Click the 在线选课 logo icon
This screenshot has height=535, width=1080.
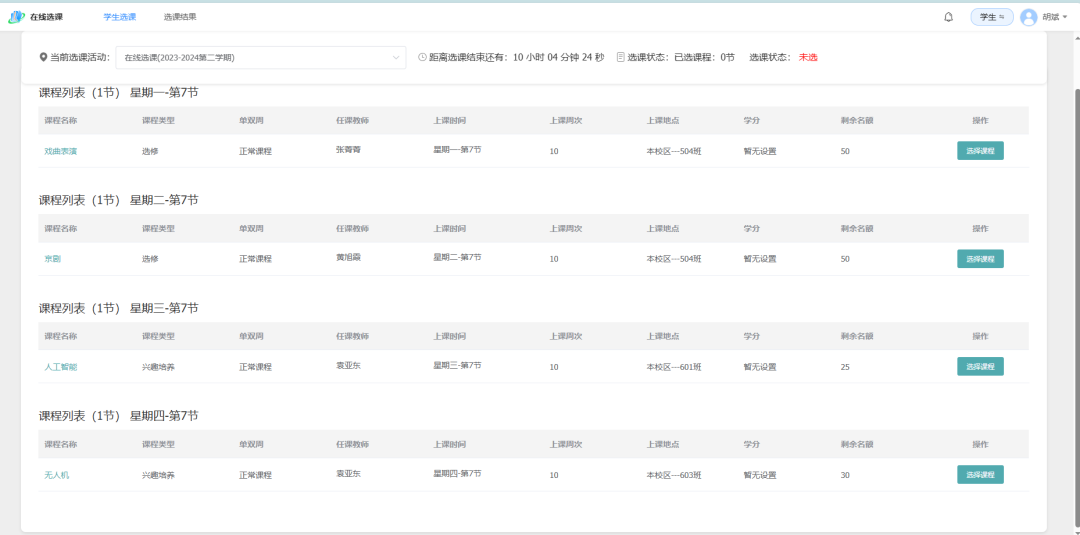pos(16,17)
